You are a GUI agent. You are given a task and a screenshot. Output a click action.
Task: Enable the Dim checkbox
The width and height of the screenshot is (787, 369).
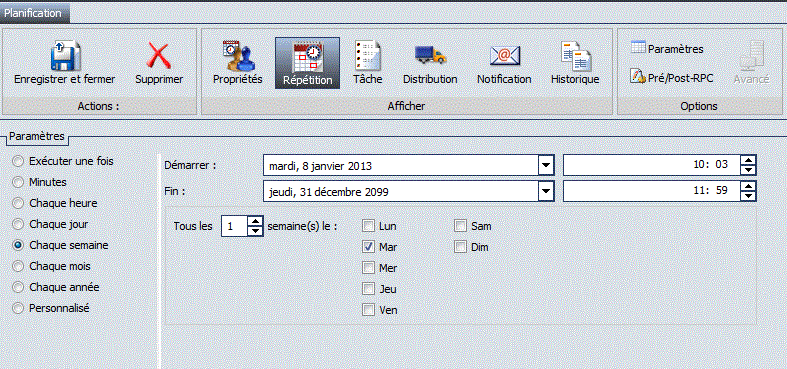pos(460,247)
